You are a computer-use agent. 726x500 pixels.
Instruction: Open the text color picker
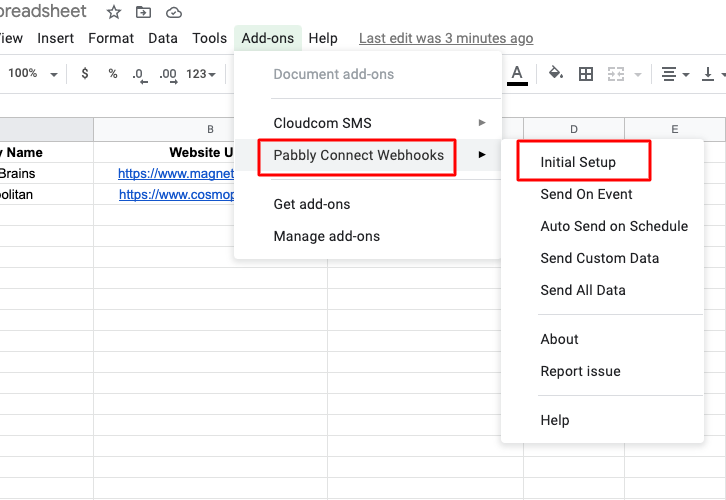click(x=517, y=75)
